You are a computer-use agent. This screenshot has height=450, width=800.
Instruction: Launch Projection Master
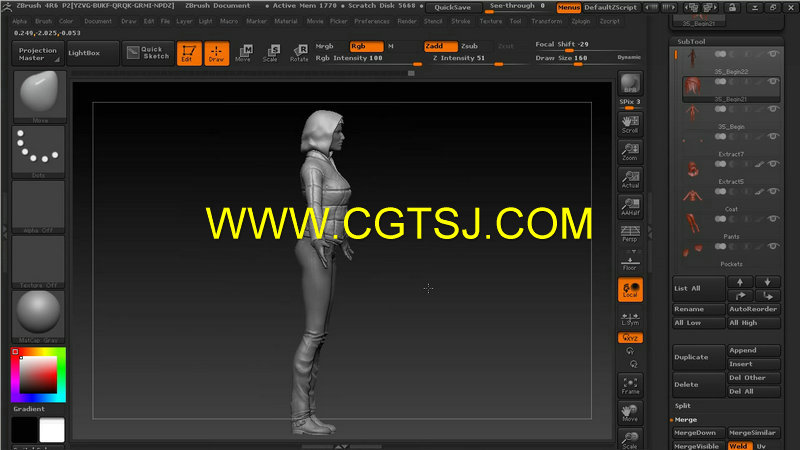pos(38,54)
